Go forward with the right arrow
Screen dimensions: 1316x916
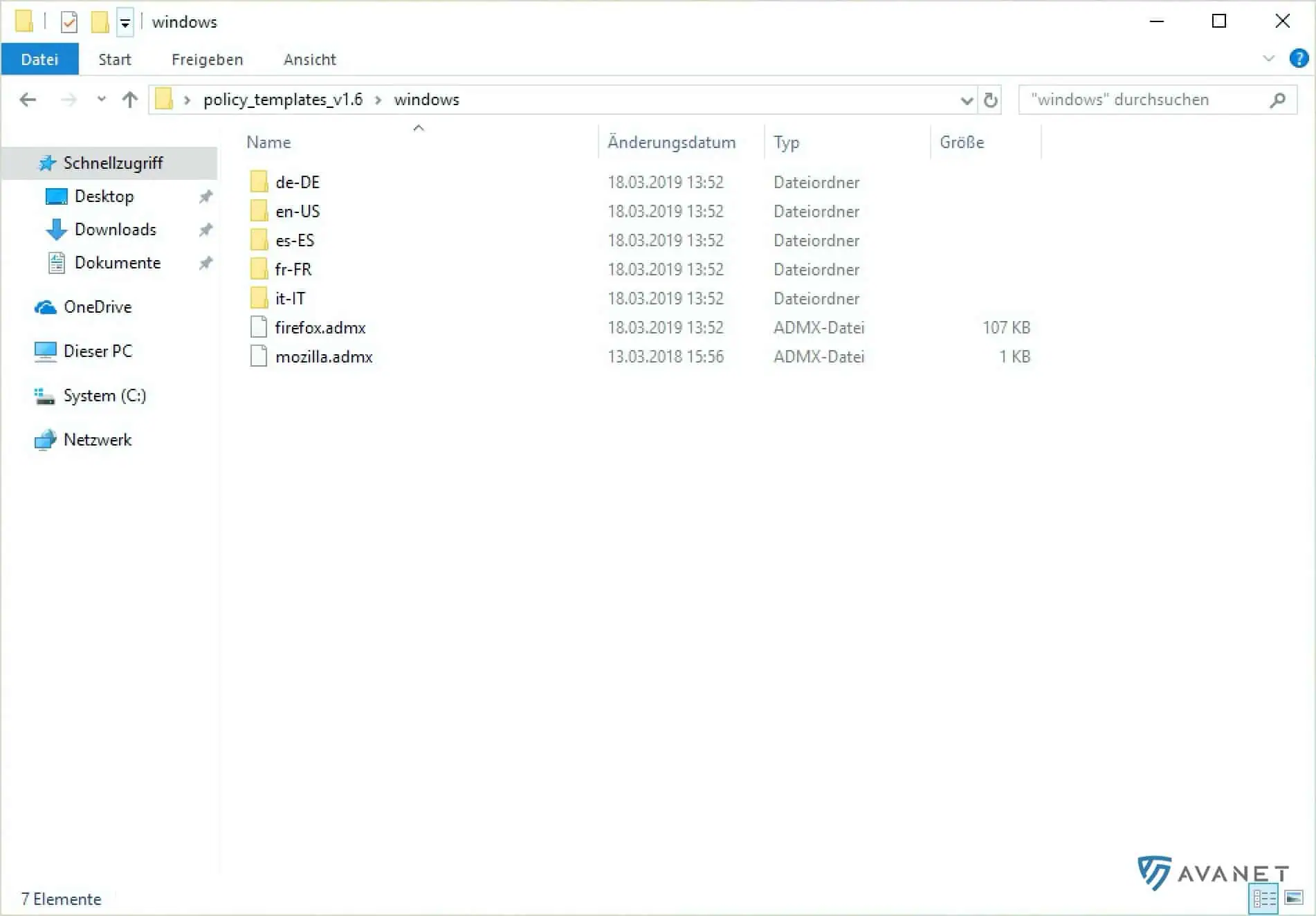[68, 100]
